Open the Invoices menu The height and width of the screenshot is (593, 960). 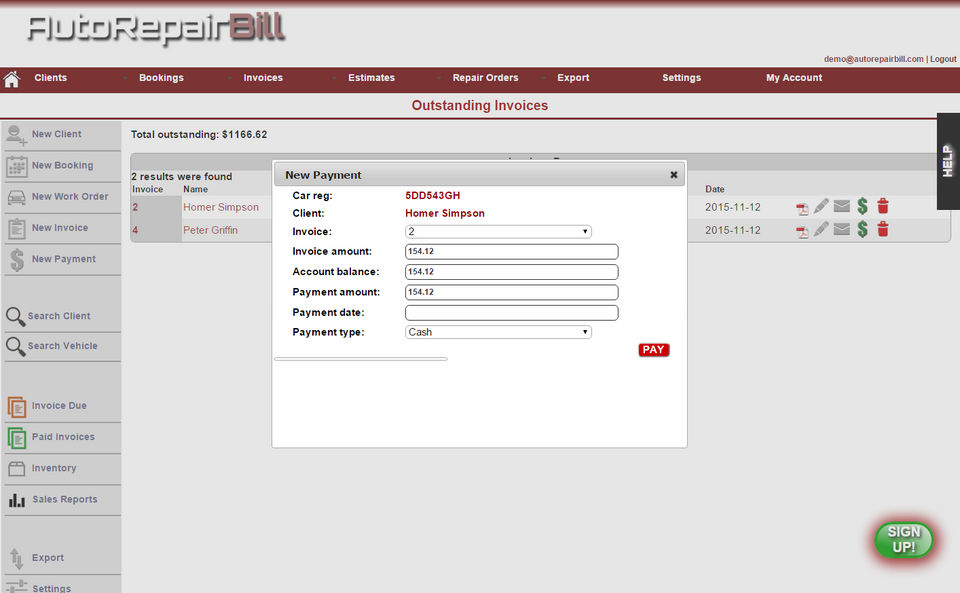coord(263,78)
